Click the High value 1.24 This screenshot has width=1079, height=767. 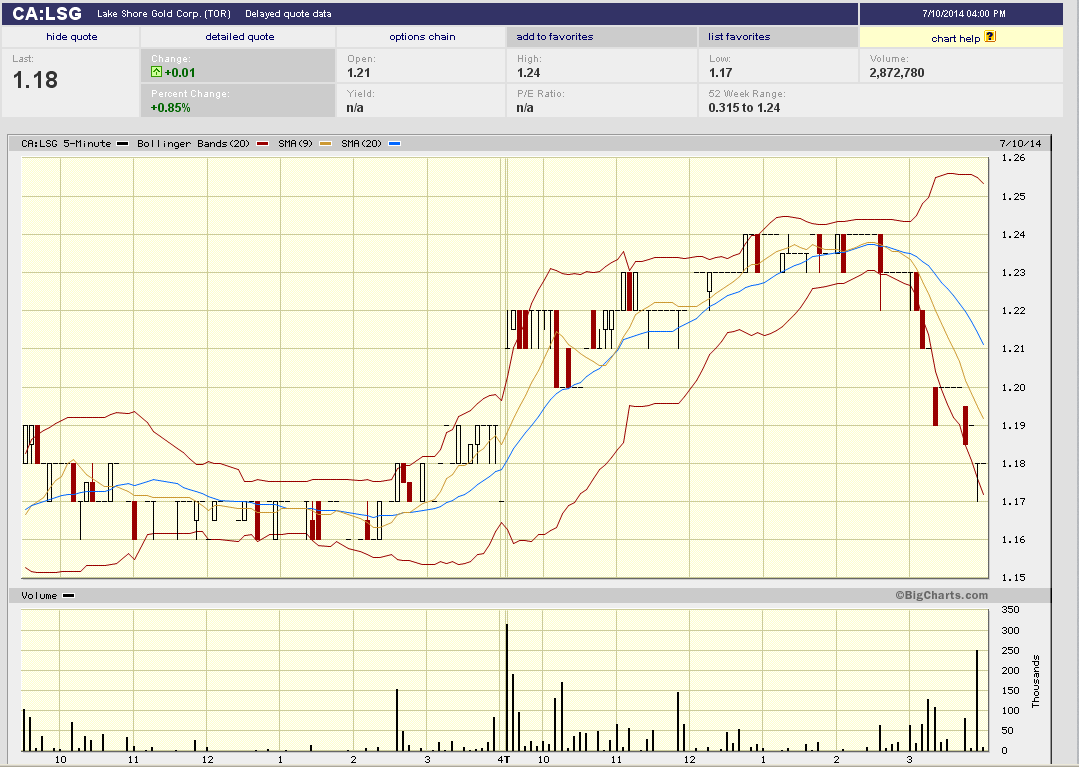pos(528,72)
